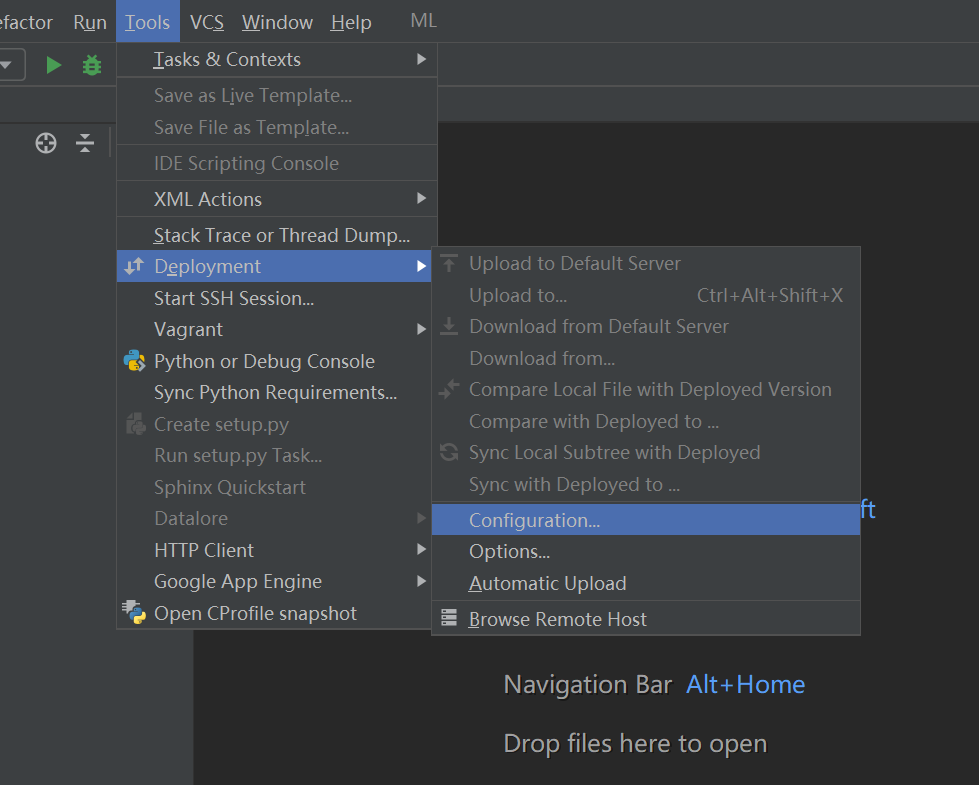The image size is (979, 785).
Task: Select Configuration... in Deployment submenu
Action: [x=534, y=520]
